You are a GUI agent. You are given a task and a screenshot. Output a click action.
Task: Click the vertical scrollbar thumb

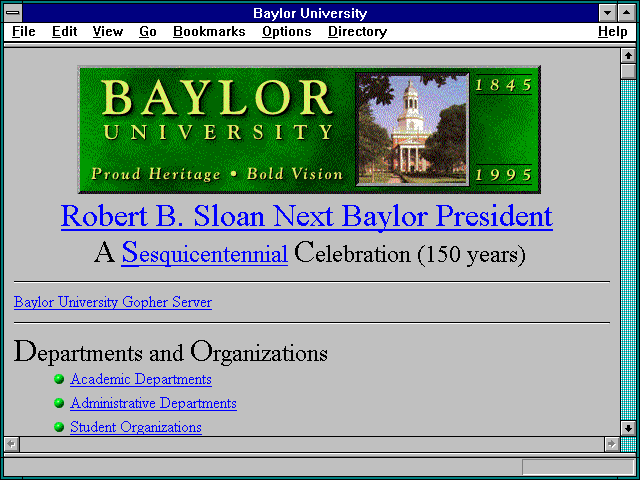628,71
